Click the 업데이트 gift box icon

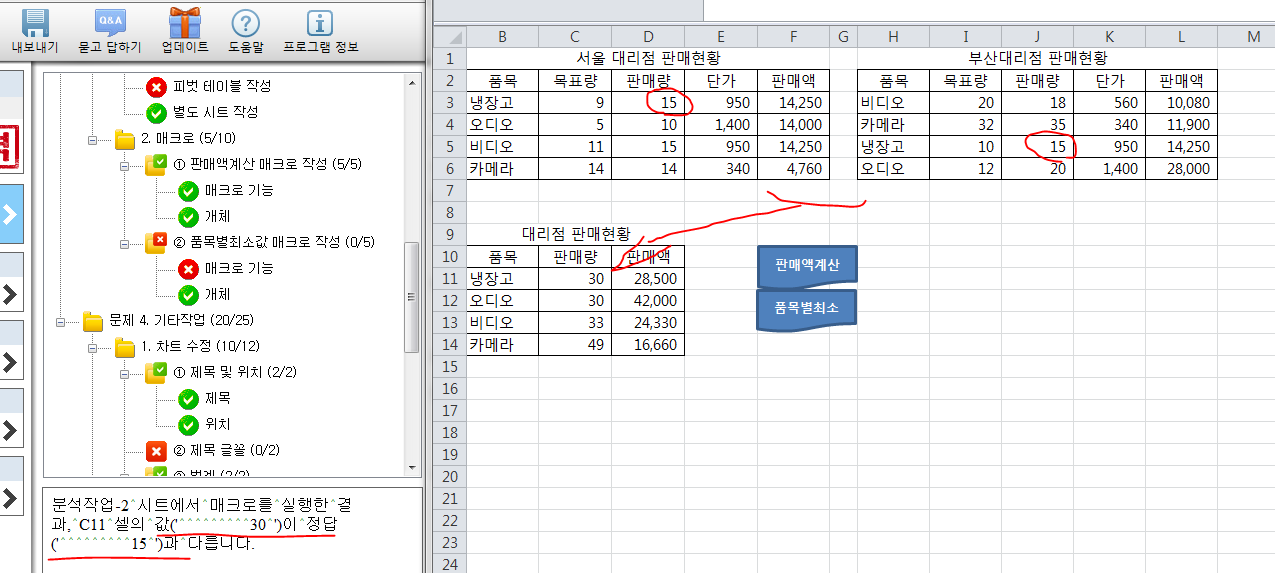point(185,24)
